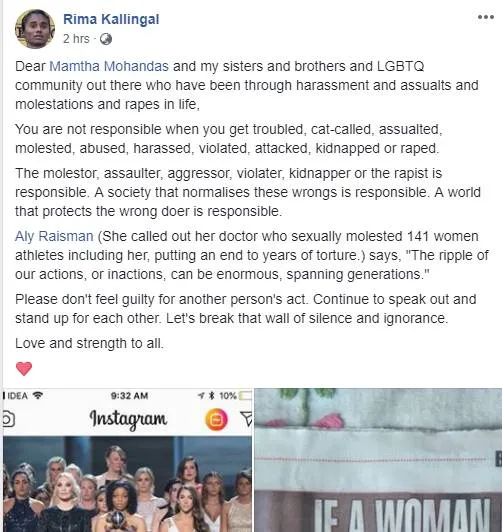Click the profile picture avatar
The image size is (502, 532).
tap(35, 29)
